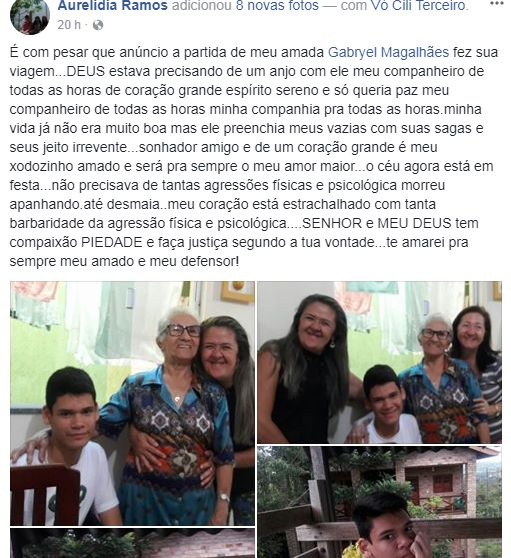Viewport: 511px width, 558px height.
Task: Open large photo of boy with grandmother
Action: 132,403
